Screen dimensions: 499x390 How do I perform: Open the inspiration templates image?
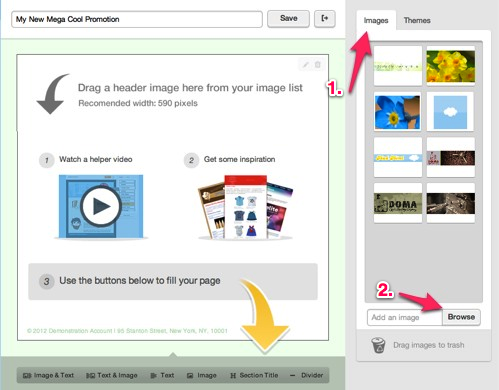click(x=245, y=207)
